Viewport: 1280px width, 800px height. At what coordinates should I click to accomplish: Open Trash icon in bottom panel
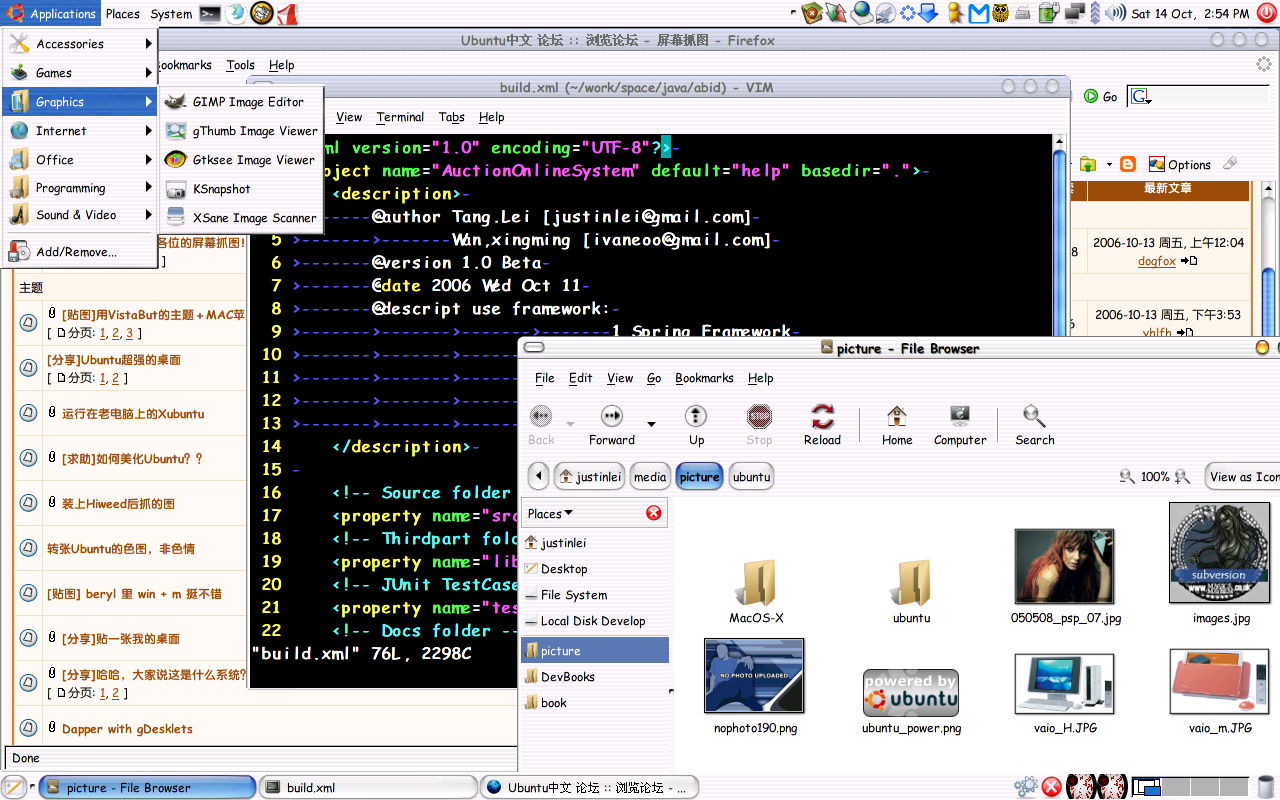[x=1266, y=786]
